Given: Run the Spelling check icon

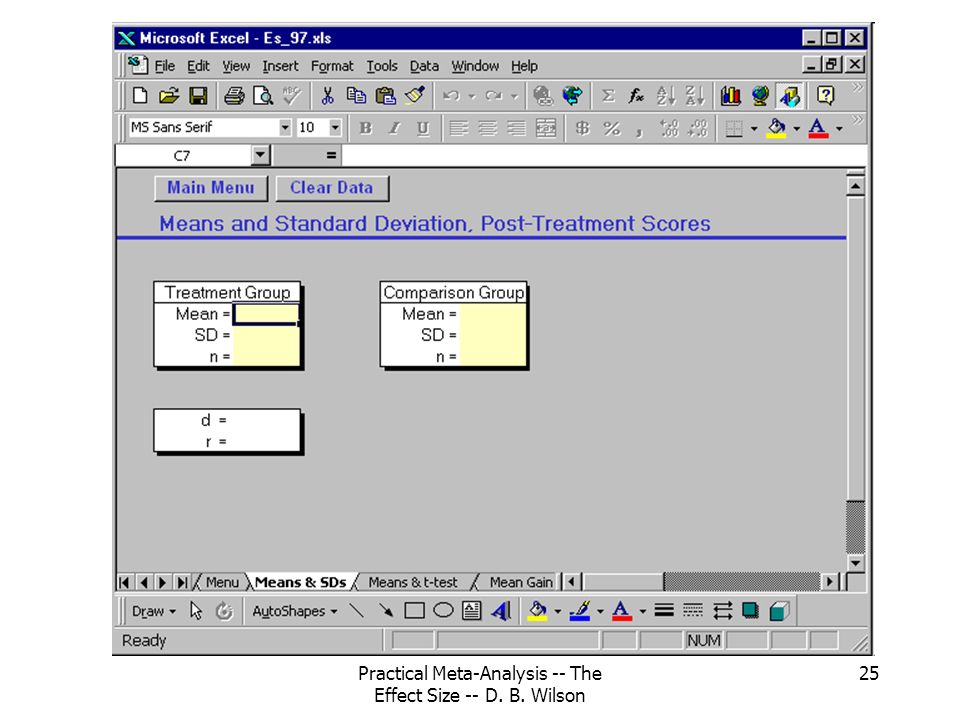Looking at the screenshot, I should point(292,96).
